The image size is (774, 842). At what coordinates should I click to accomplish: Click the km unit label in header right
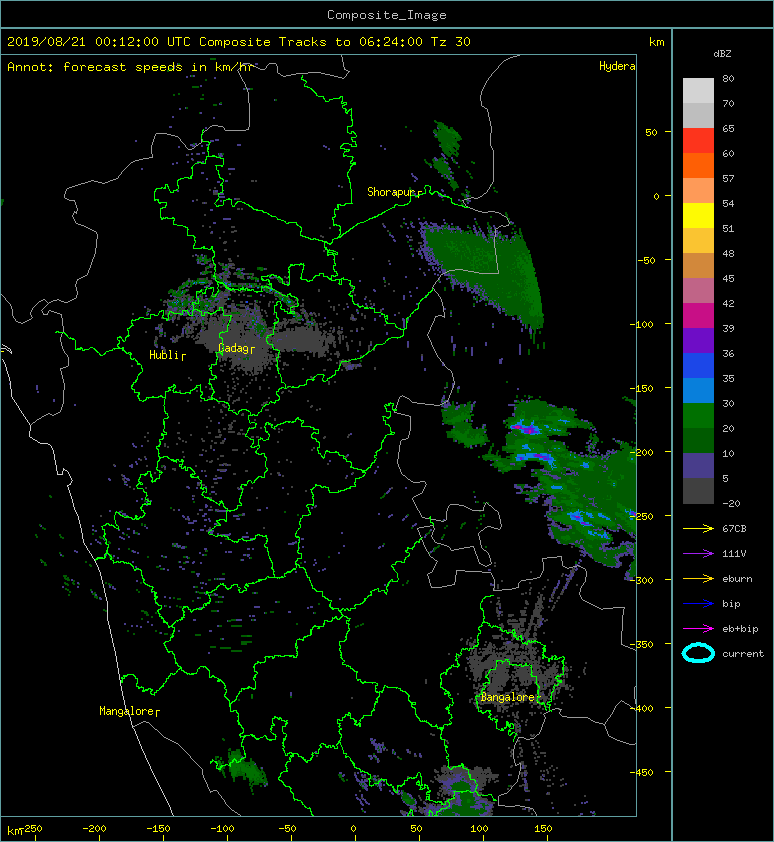(656, 42)
